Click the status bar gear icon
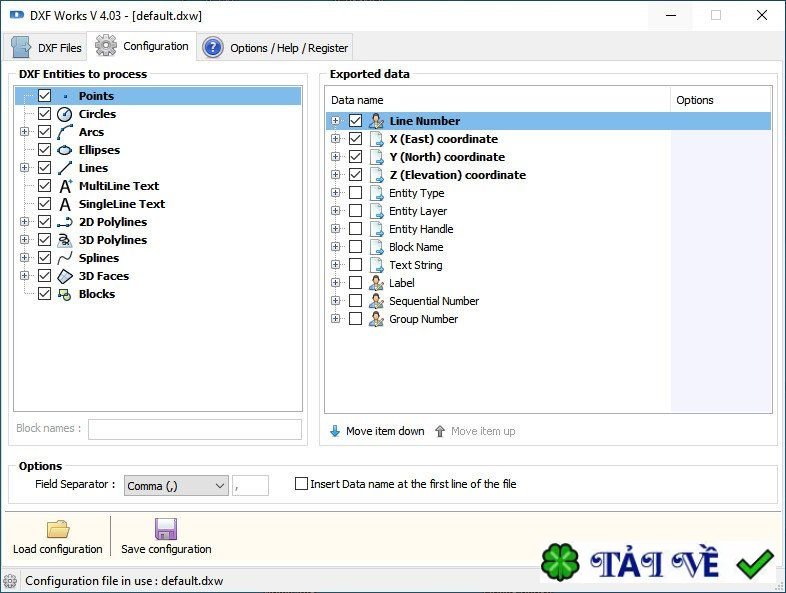Screen dimensions: 786x593 [x=10, y=581]
